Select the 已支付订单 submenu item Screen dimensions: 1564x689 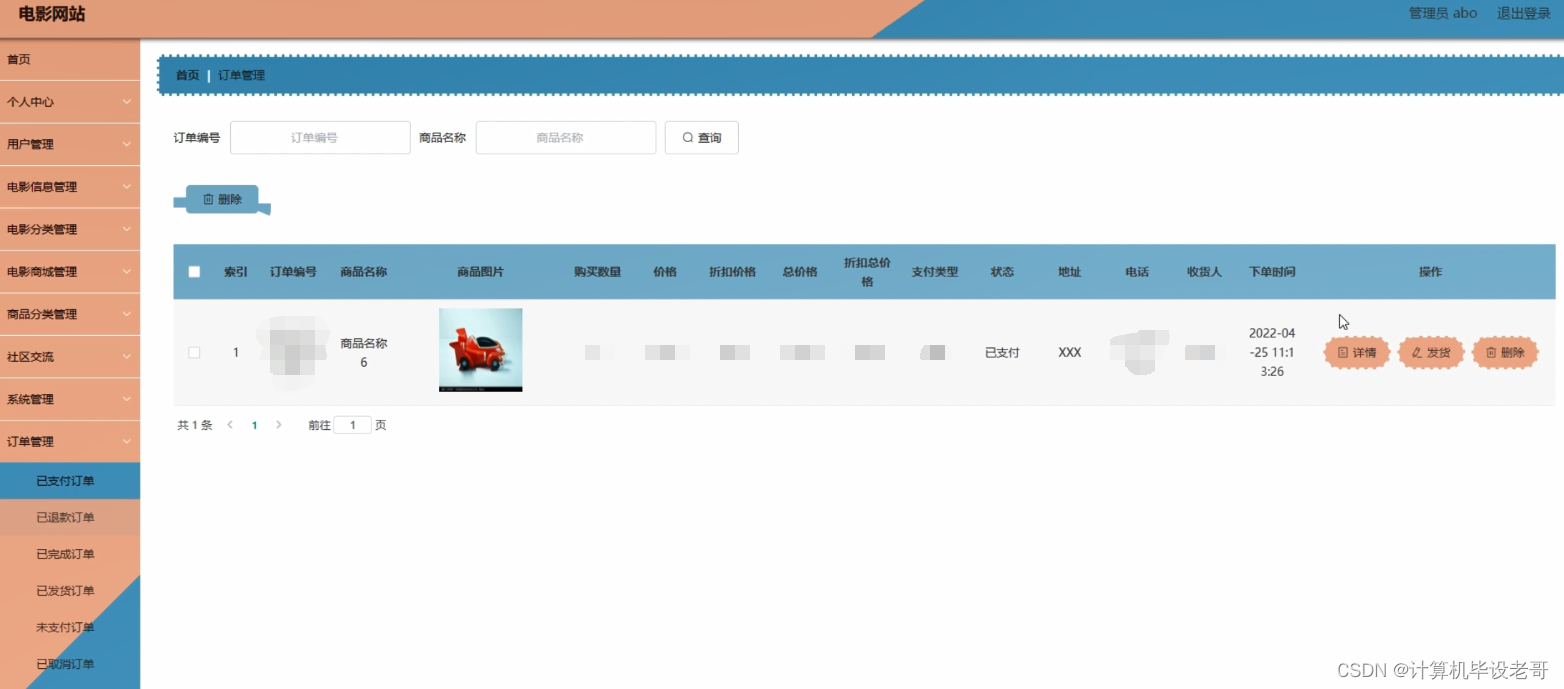coord(70,481)
